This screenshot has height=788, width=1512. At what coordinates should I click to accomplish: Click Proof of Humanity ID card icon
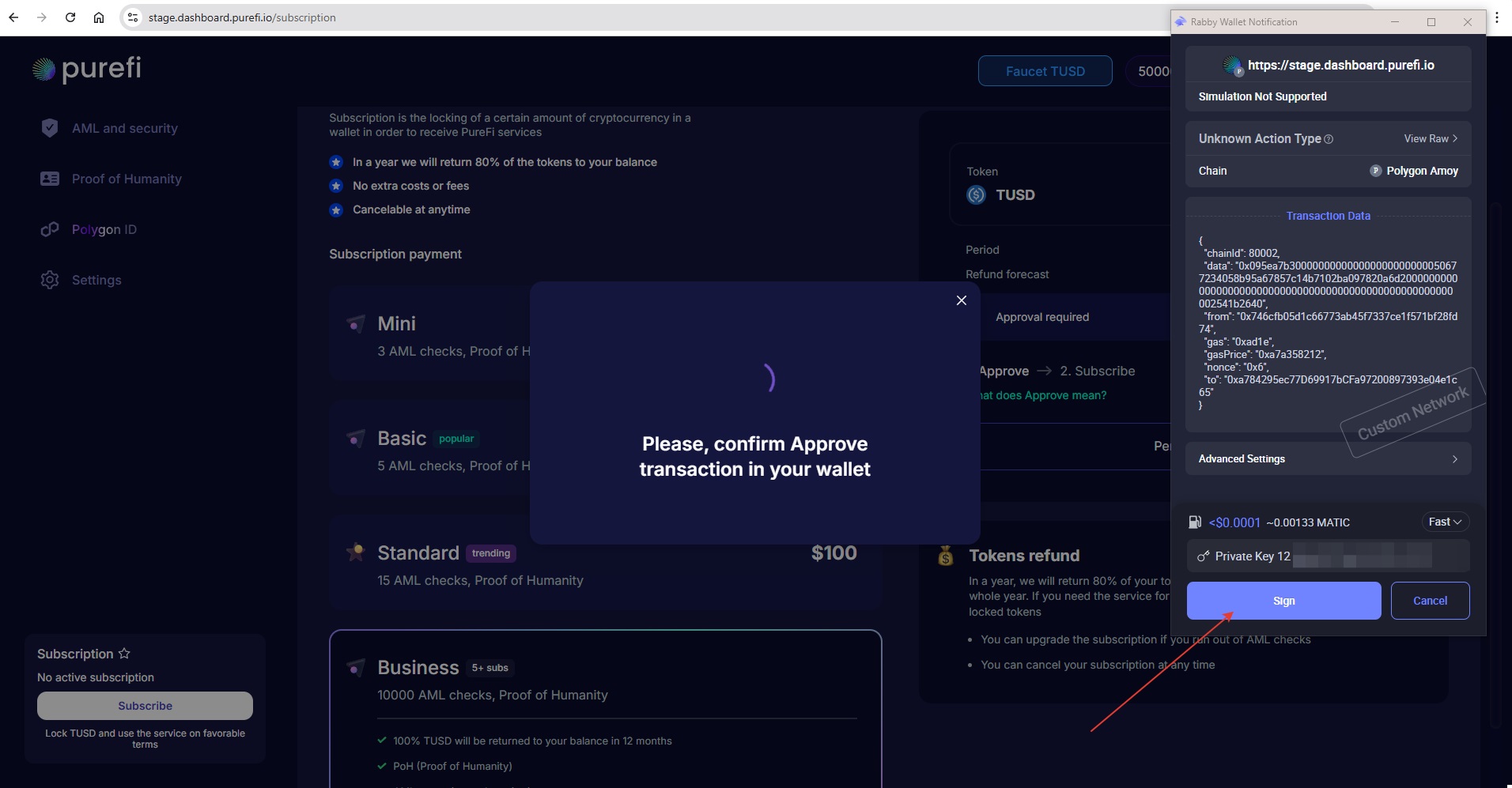point(50,179)
